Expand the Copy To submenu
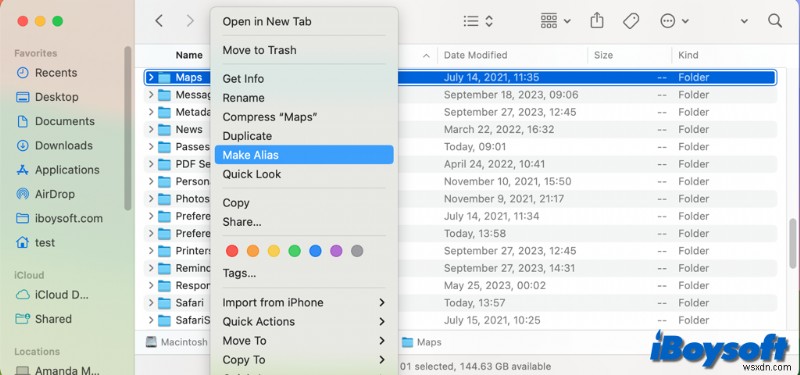Screen dimensions: 800x375 coord(304,360)
